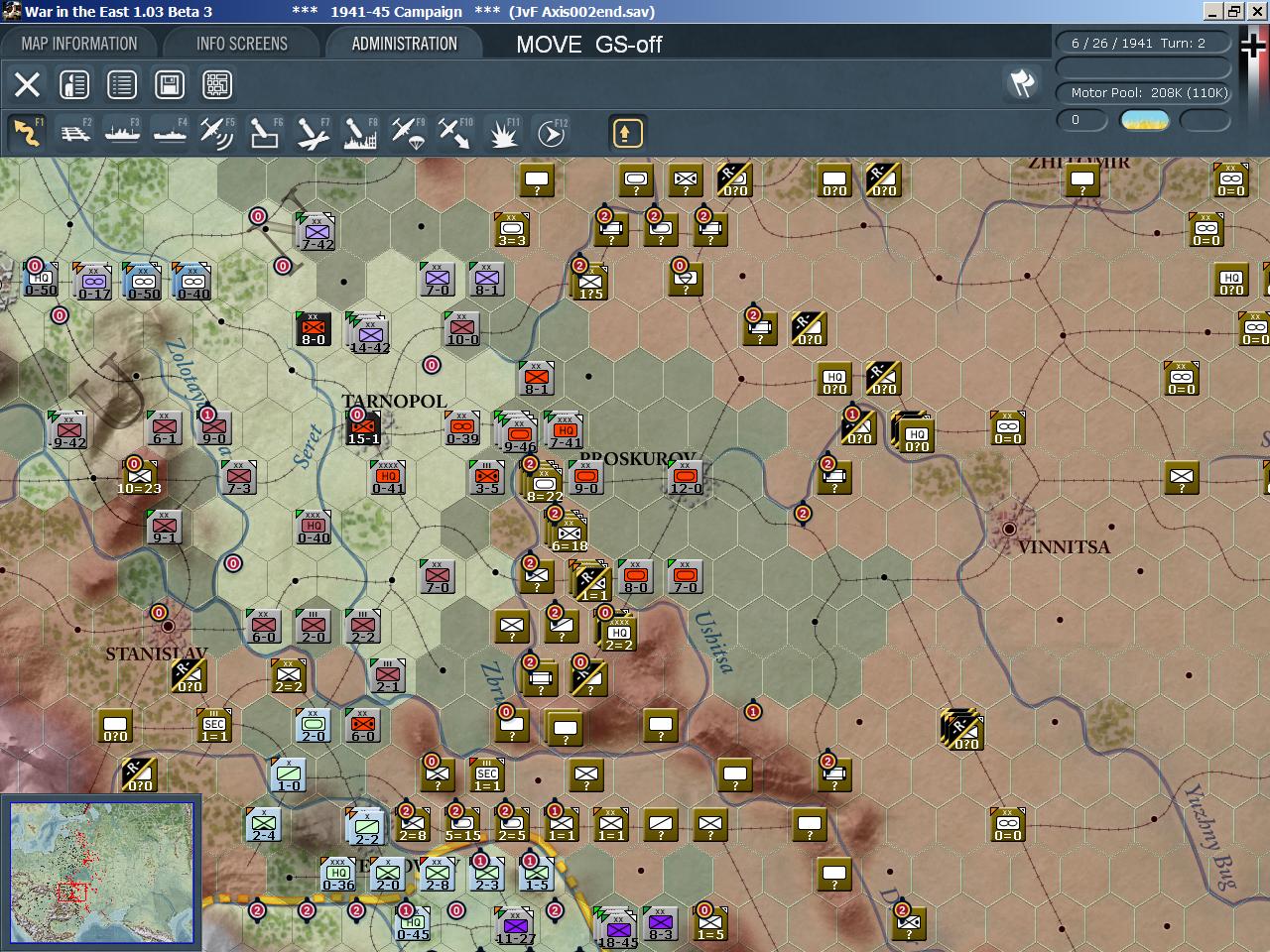Select the F3 naval transport mode

[x=122, y=133]
